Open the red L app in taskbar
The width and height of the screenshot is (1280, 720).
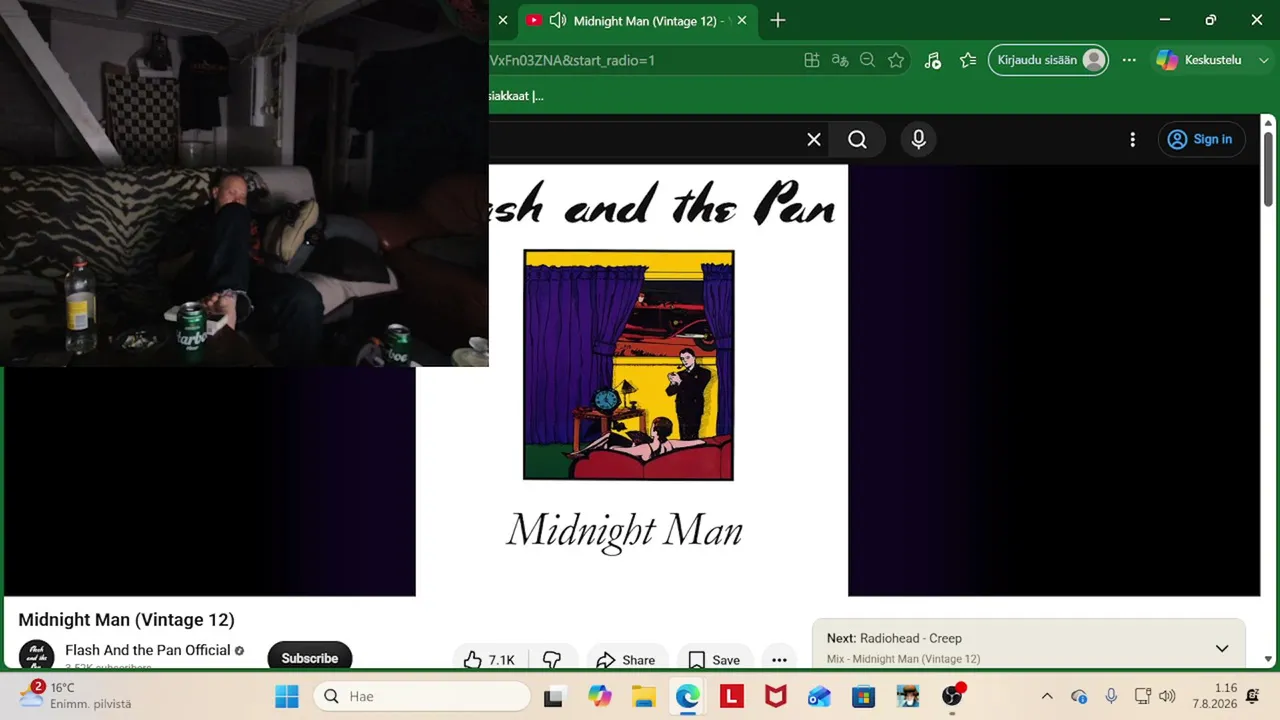pos(732,696)
